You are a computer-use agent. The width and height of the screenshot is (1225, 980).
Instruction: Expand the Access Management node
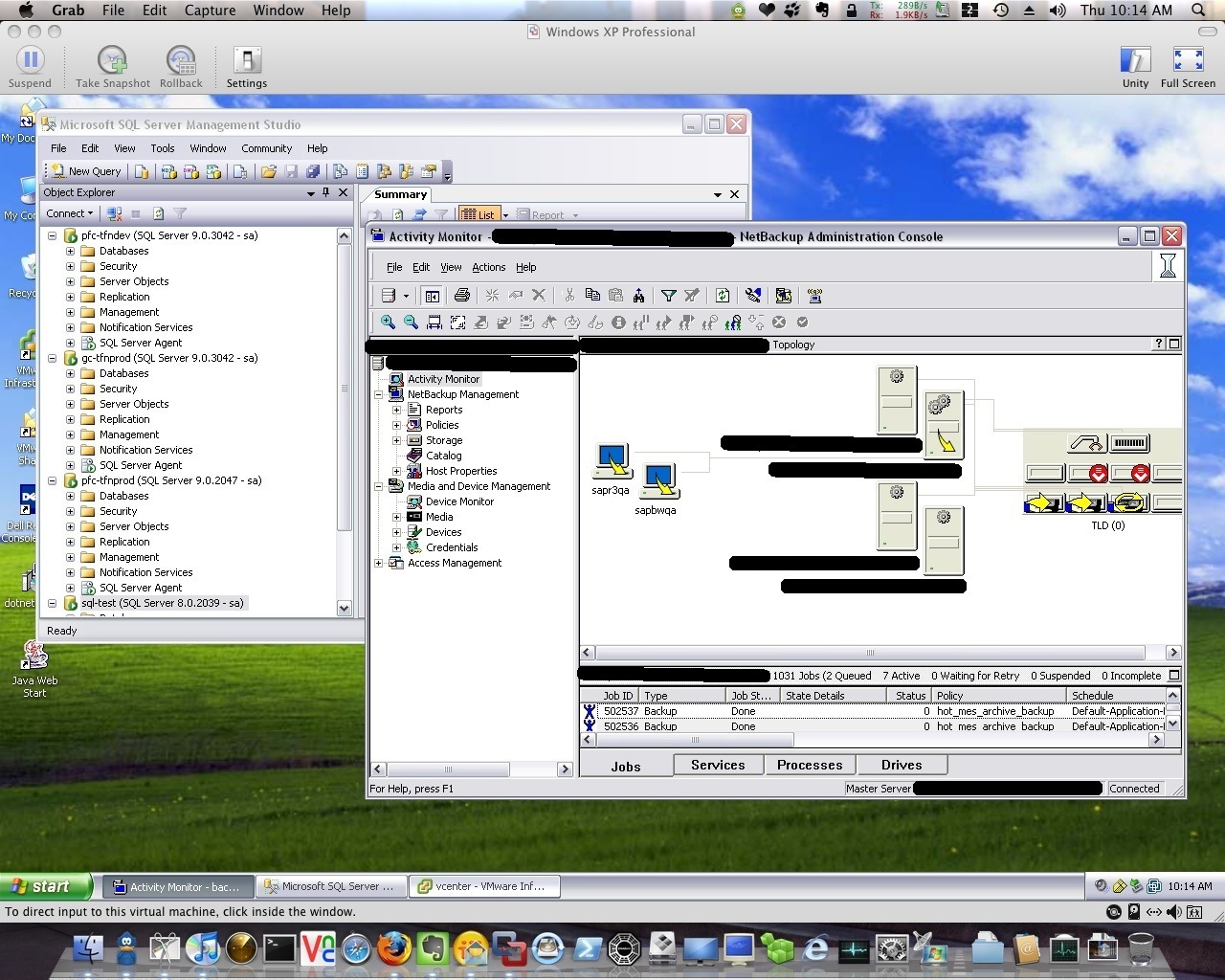coord(378,563)
